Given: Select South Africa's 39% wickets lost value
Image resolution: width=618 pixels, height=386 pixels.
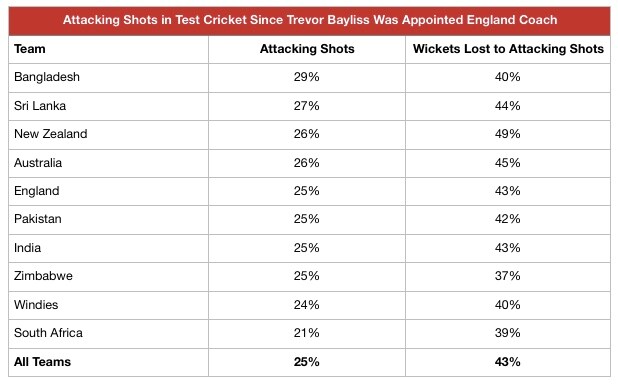Looking at the screenshot, I should (x=508, y=333).
